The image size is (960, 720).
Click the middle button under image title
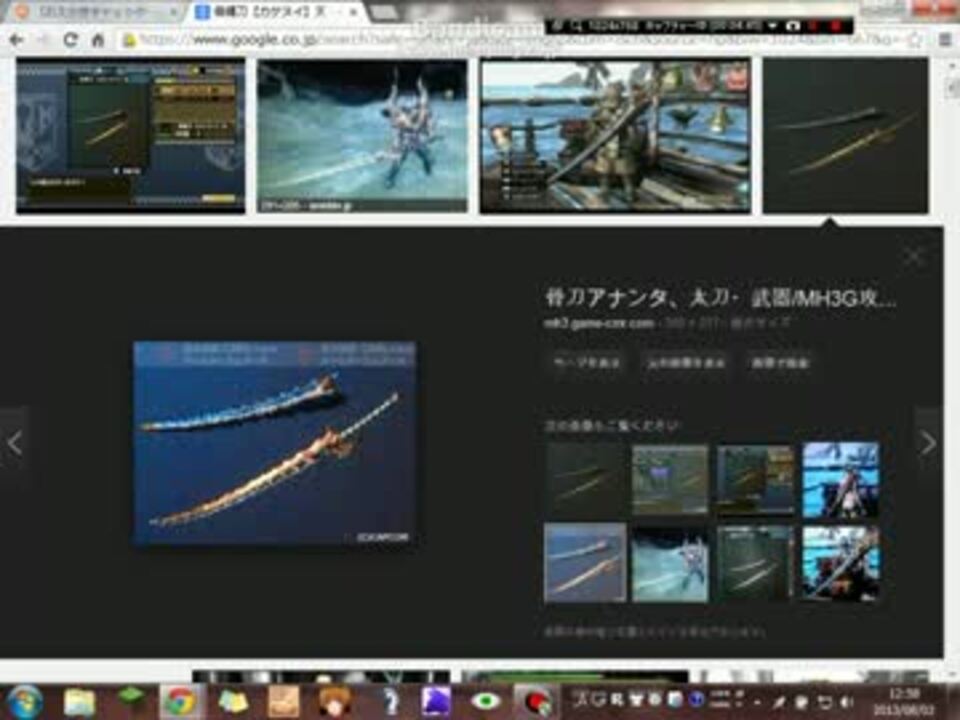(x=686, y=363)
